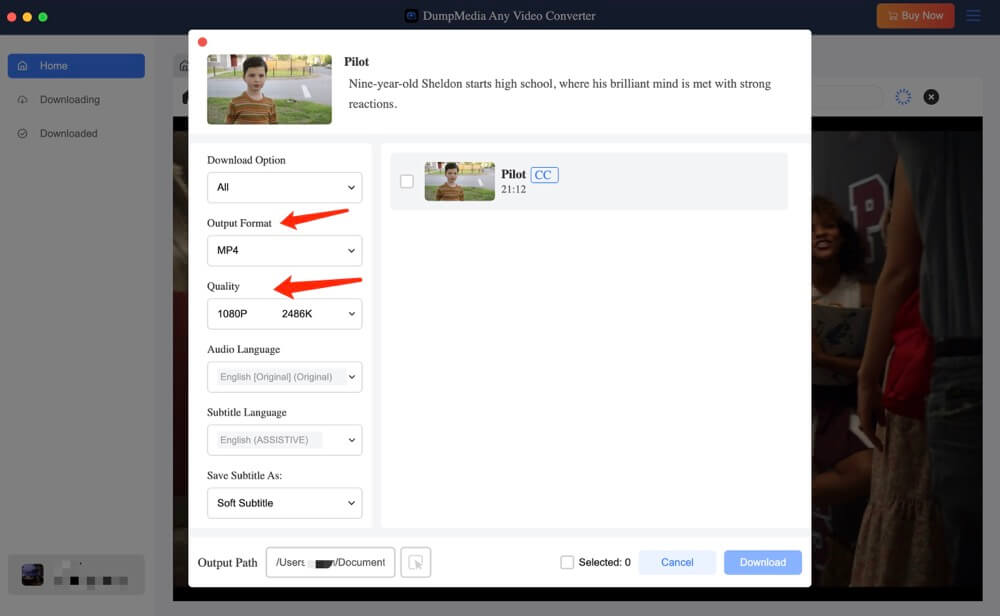Expand the Quality 1080P dropdown
Image resolution: width=1000 pixels, height=616 pixels.
pos(284,314)
